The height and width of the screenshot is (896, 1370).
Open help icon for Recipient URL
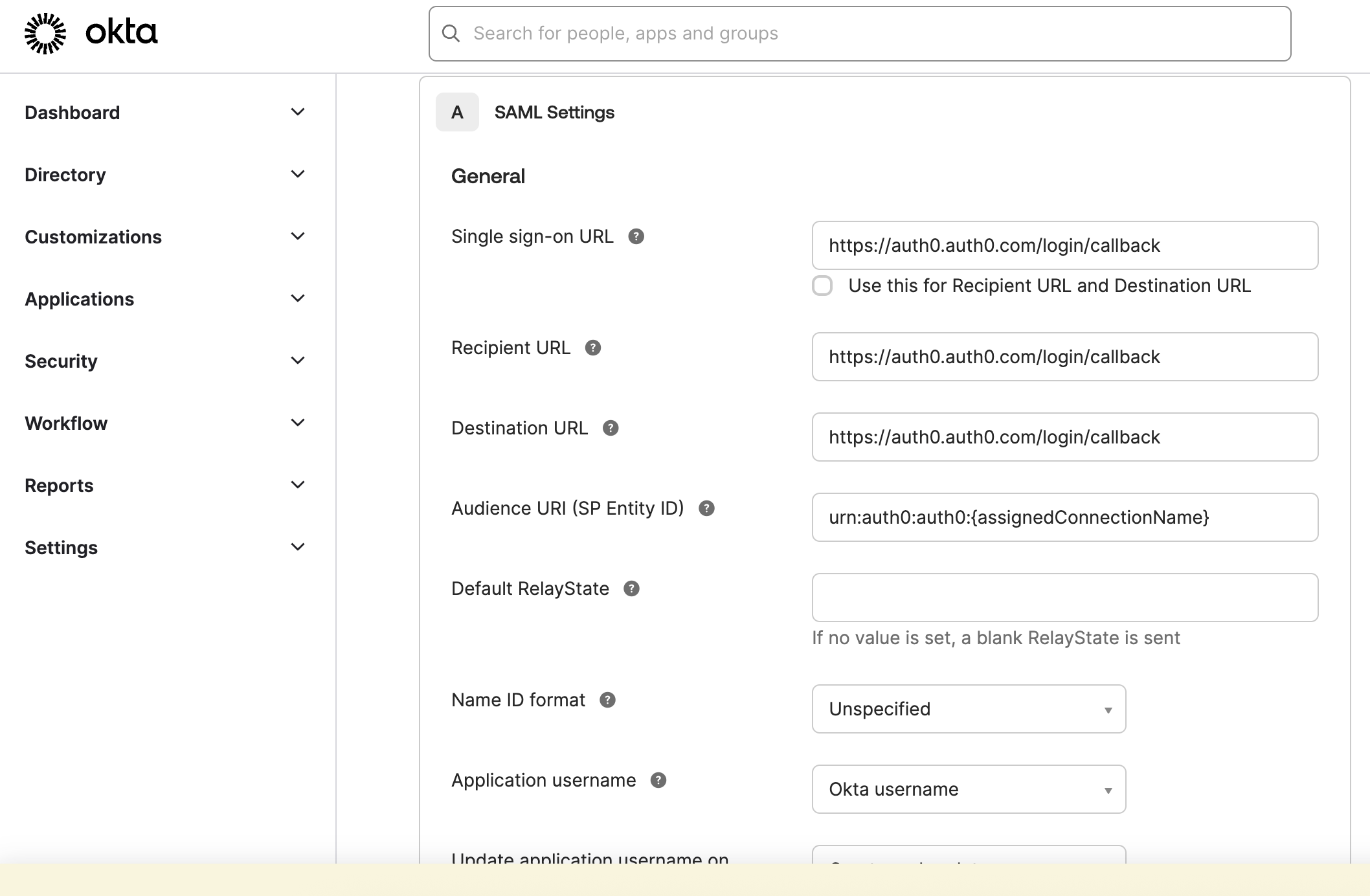[593, 348]
